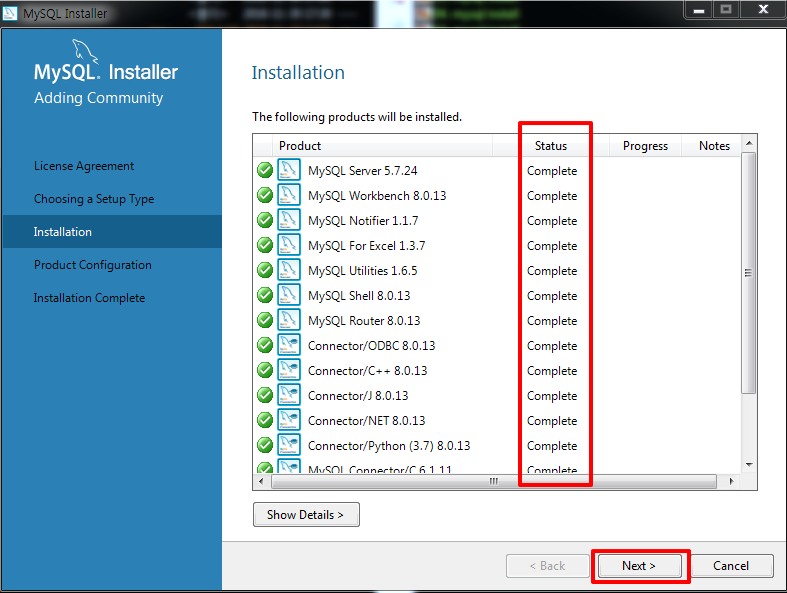Click the MySQL Workbench 8.0.13 product icon
Screen dimensions: 787x593
[289, 195]
